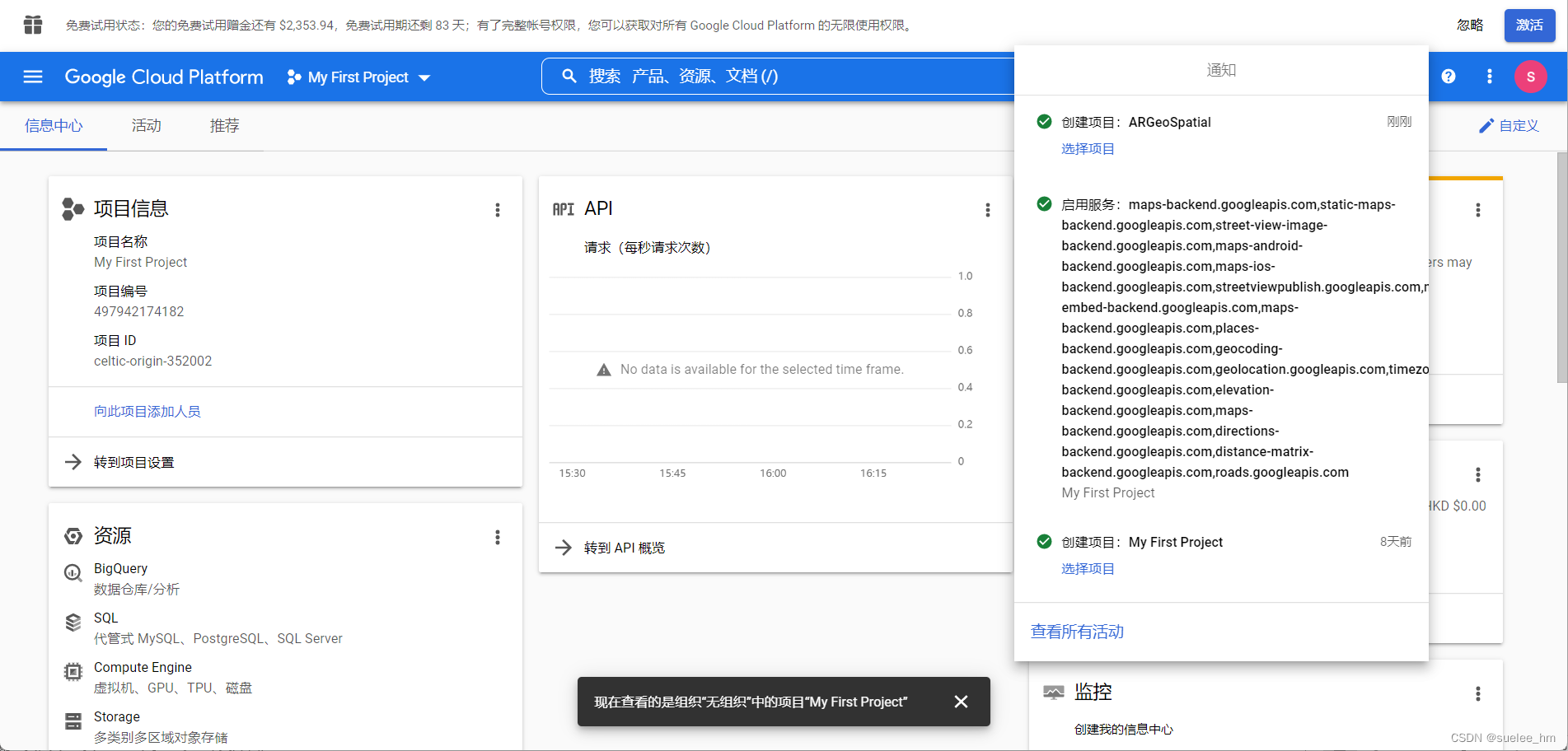Open the help question mark icon
Image resolution: width=1568 pixels, height=751 pixels.
click(x=1449, y=77)
